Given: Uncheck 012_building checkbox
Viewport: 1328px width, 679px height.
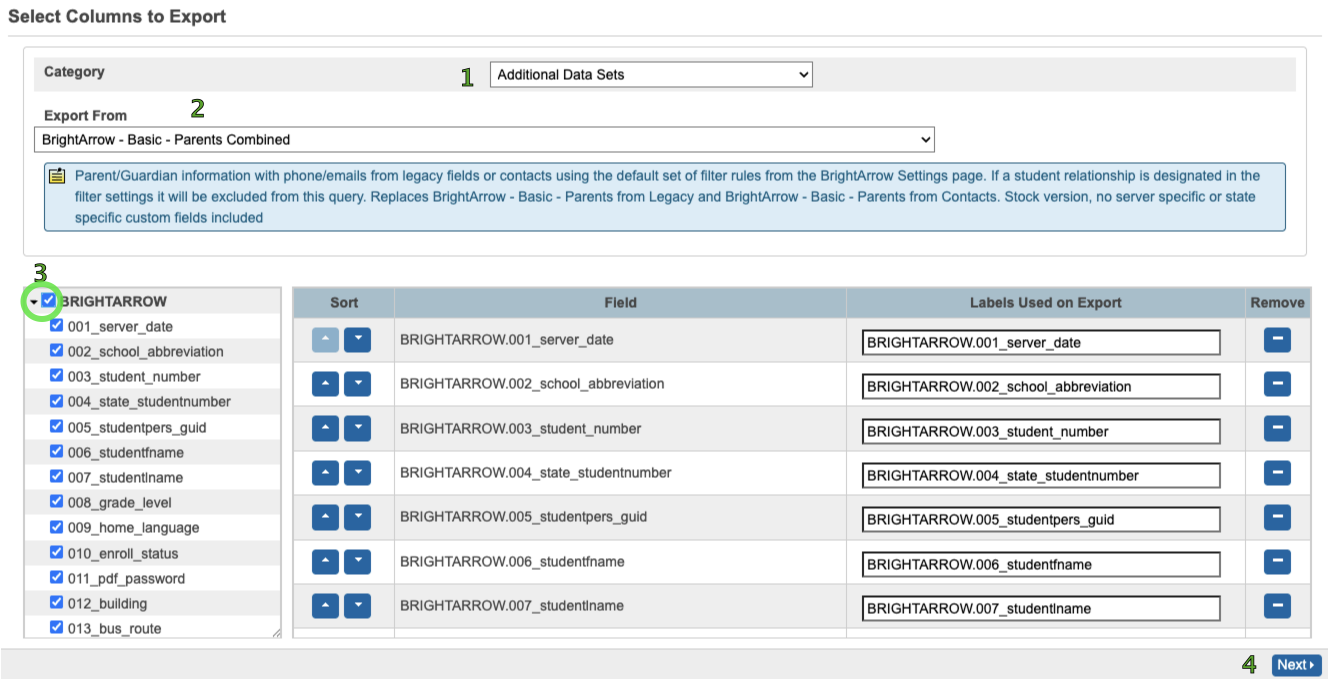Looking at the screenshot, I should [x=57, y=602].
